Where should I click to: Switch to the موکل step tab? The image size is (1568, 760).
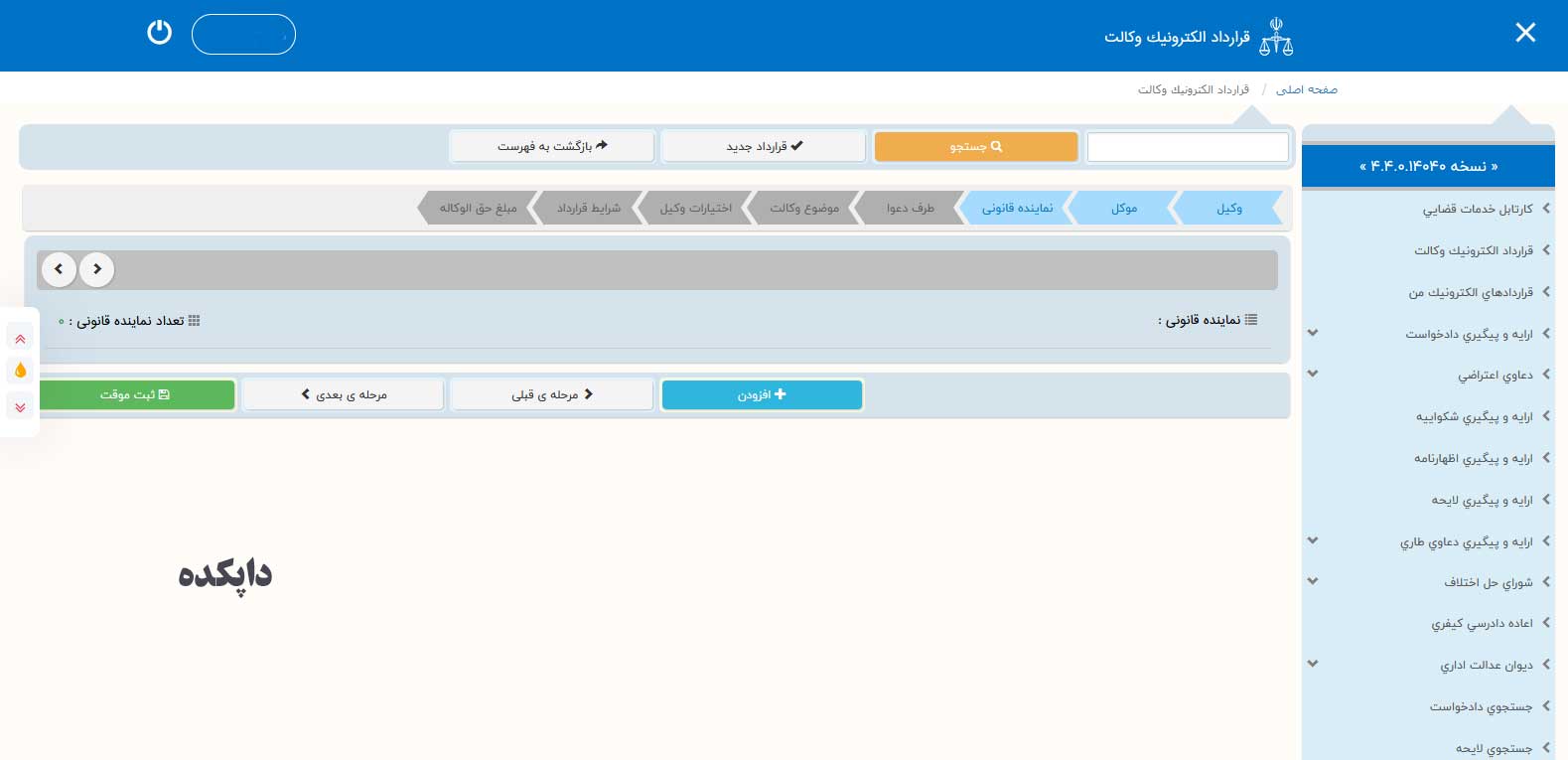(x=1122, y=208)
